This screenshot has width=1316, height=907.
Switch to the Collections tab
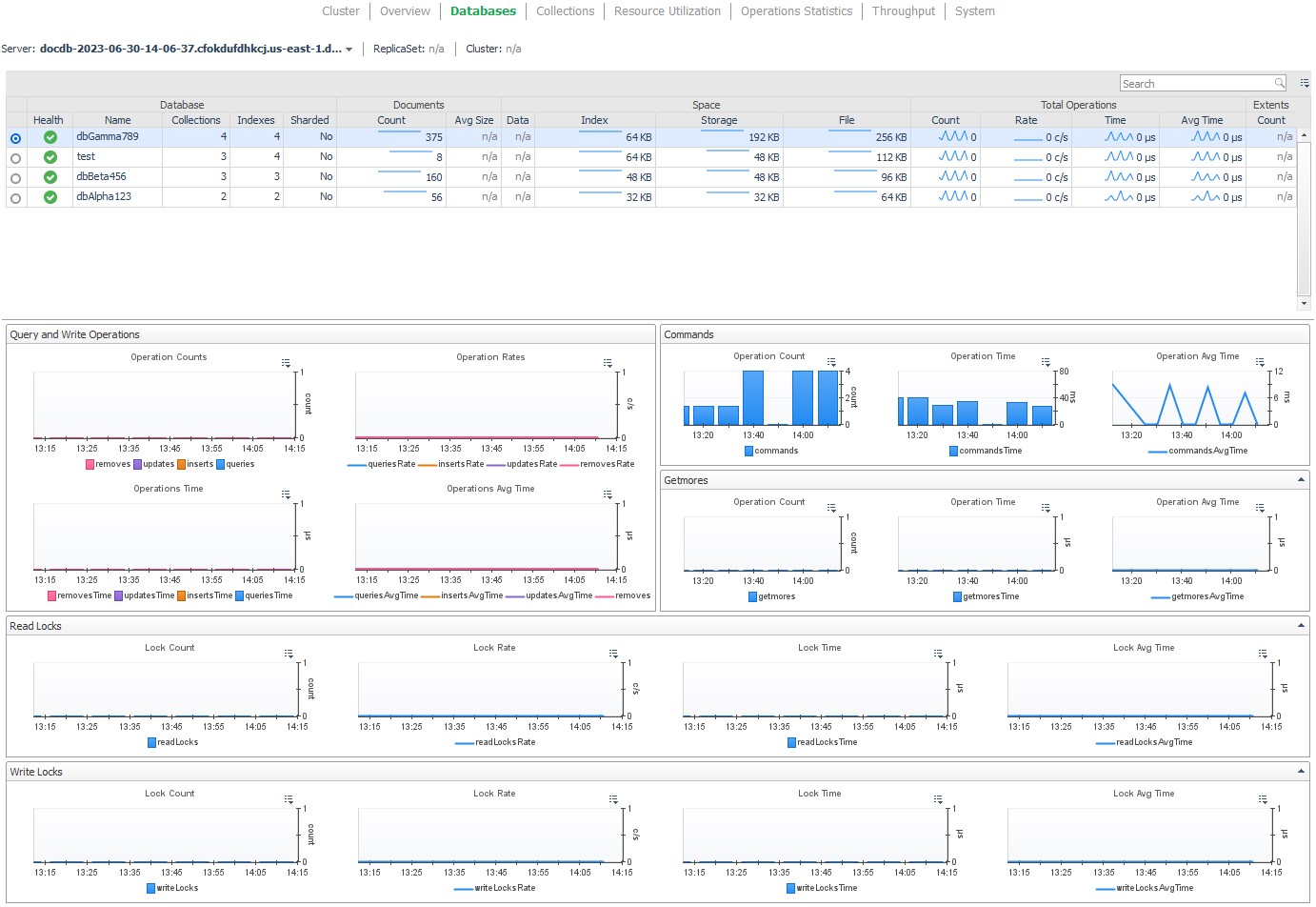[565, 11]
